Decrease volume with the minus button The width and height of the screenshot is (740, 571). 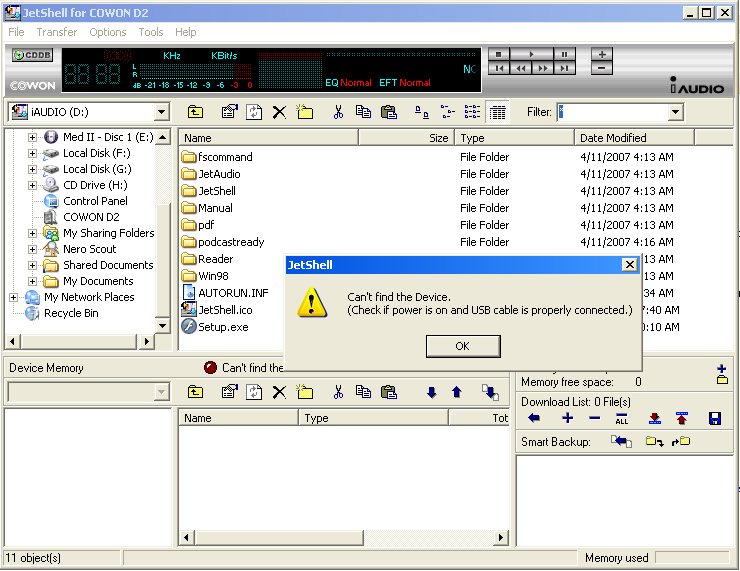click(602, 68)
